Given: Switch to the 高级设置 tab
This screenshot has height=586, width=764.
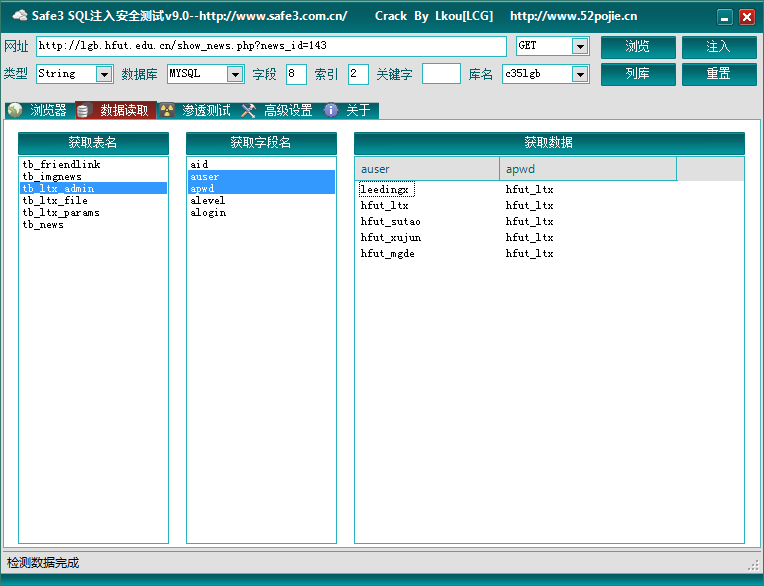Looking at the screenshot, I should (280, 111).
